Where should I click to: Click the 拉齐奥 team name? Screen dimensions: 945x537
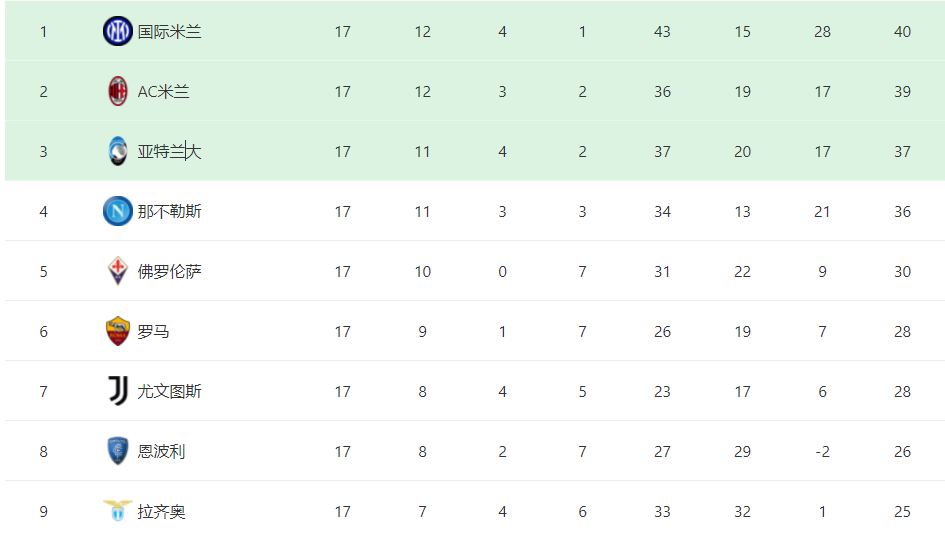pos(161,512)
